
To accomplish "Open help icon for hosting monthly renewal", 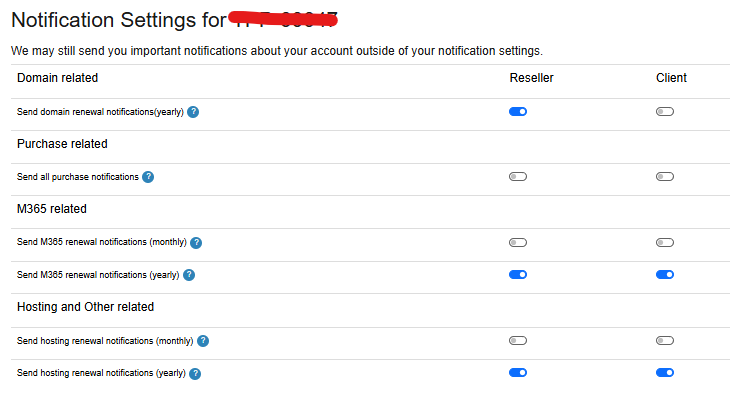I will tap(203, 341).
